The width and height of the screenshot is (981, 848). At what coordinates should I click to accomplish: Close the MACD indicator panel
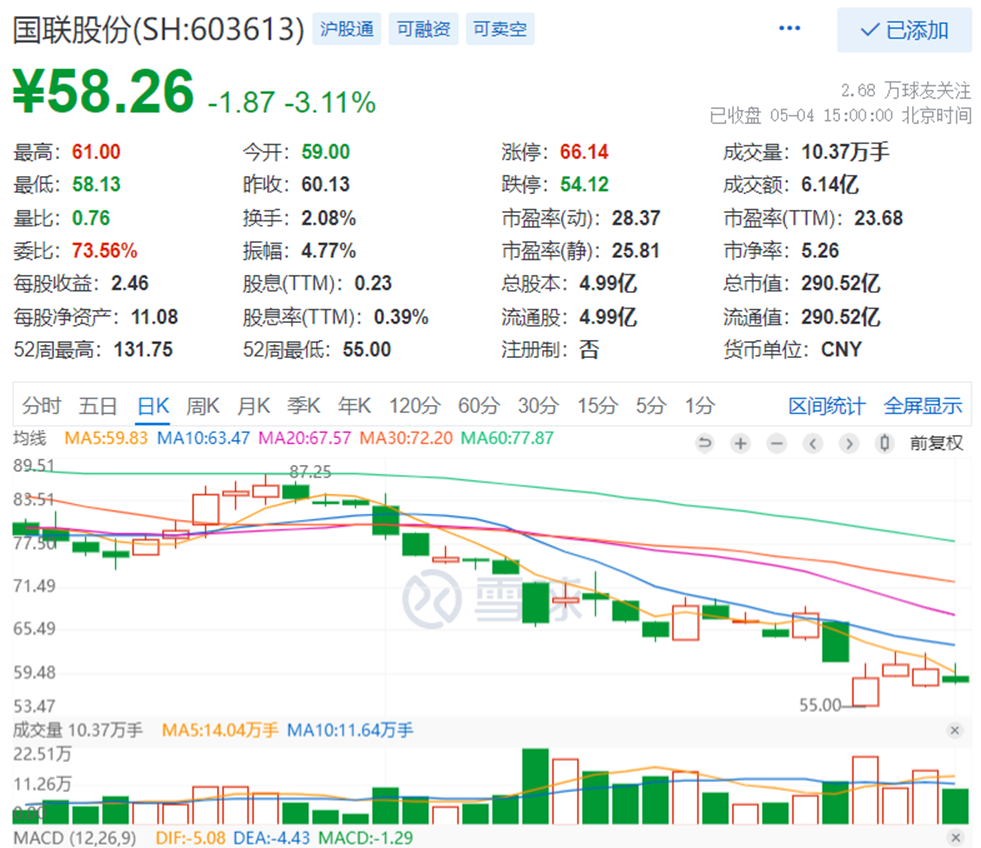[955, 838]
